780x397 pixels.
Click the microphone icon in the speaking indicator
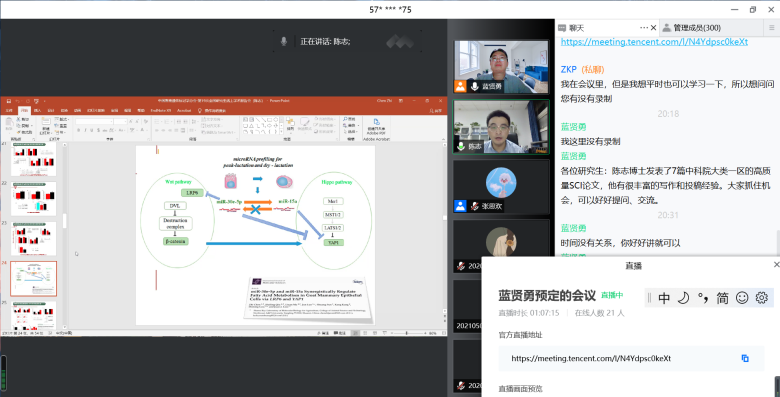(x=284, y=42)
